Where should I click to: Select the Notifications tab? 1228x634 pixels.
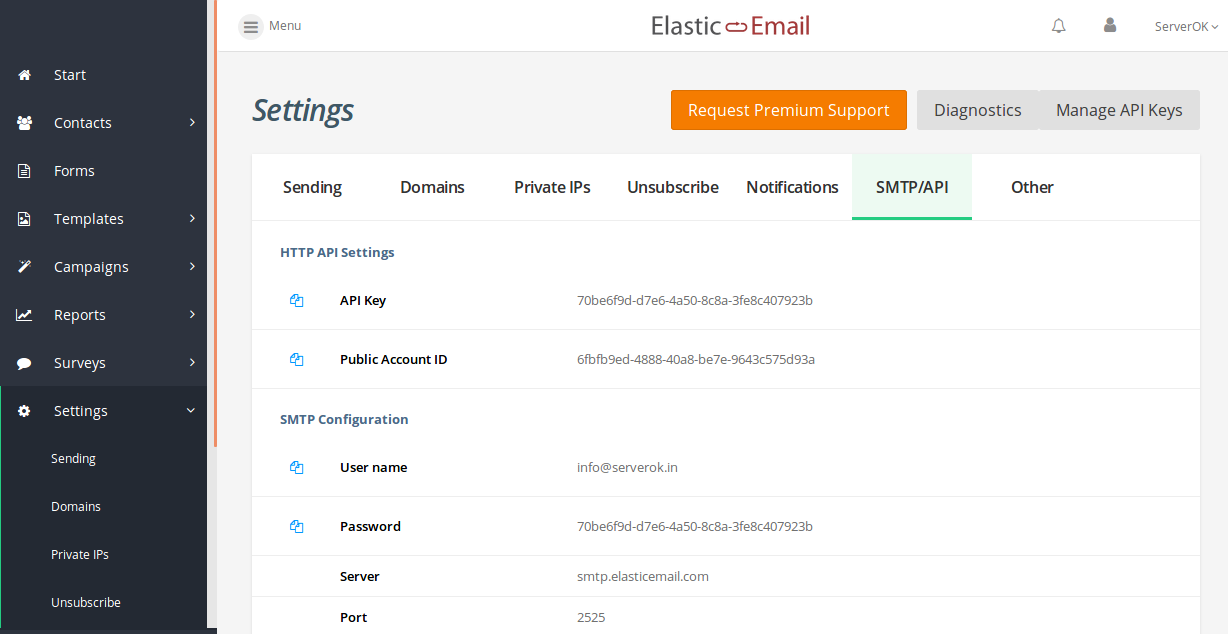(792, 187)
